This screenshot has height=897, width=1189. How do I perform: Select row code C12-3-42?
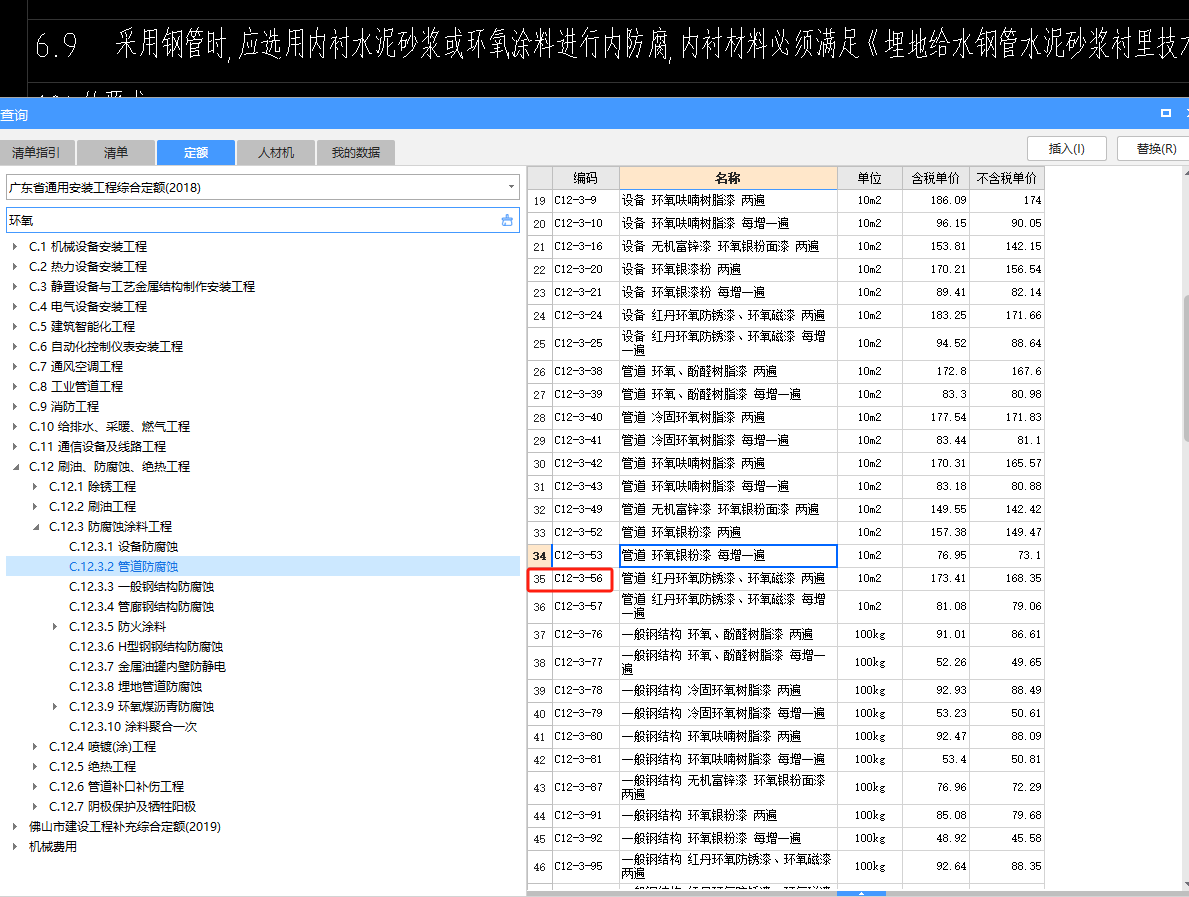tap(585, 463)
